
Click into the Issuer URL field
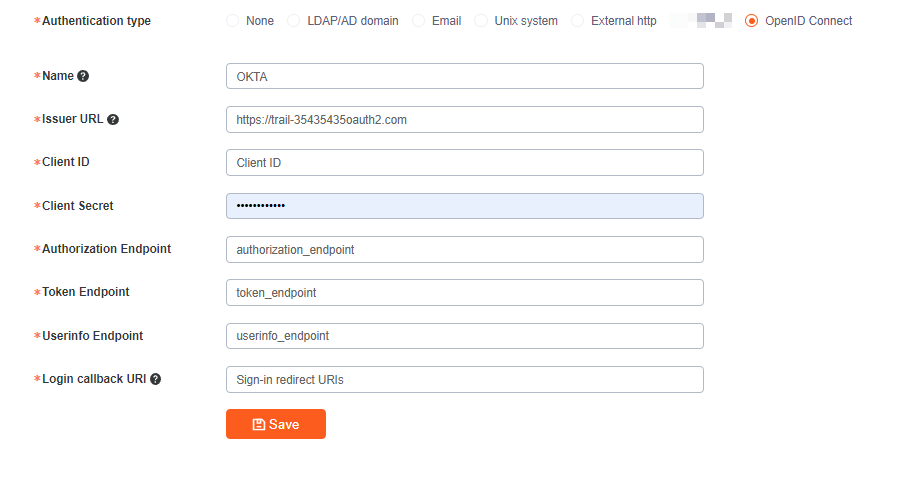(465, 119)
